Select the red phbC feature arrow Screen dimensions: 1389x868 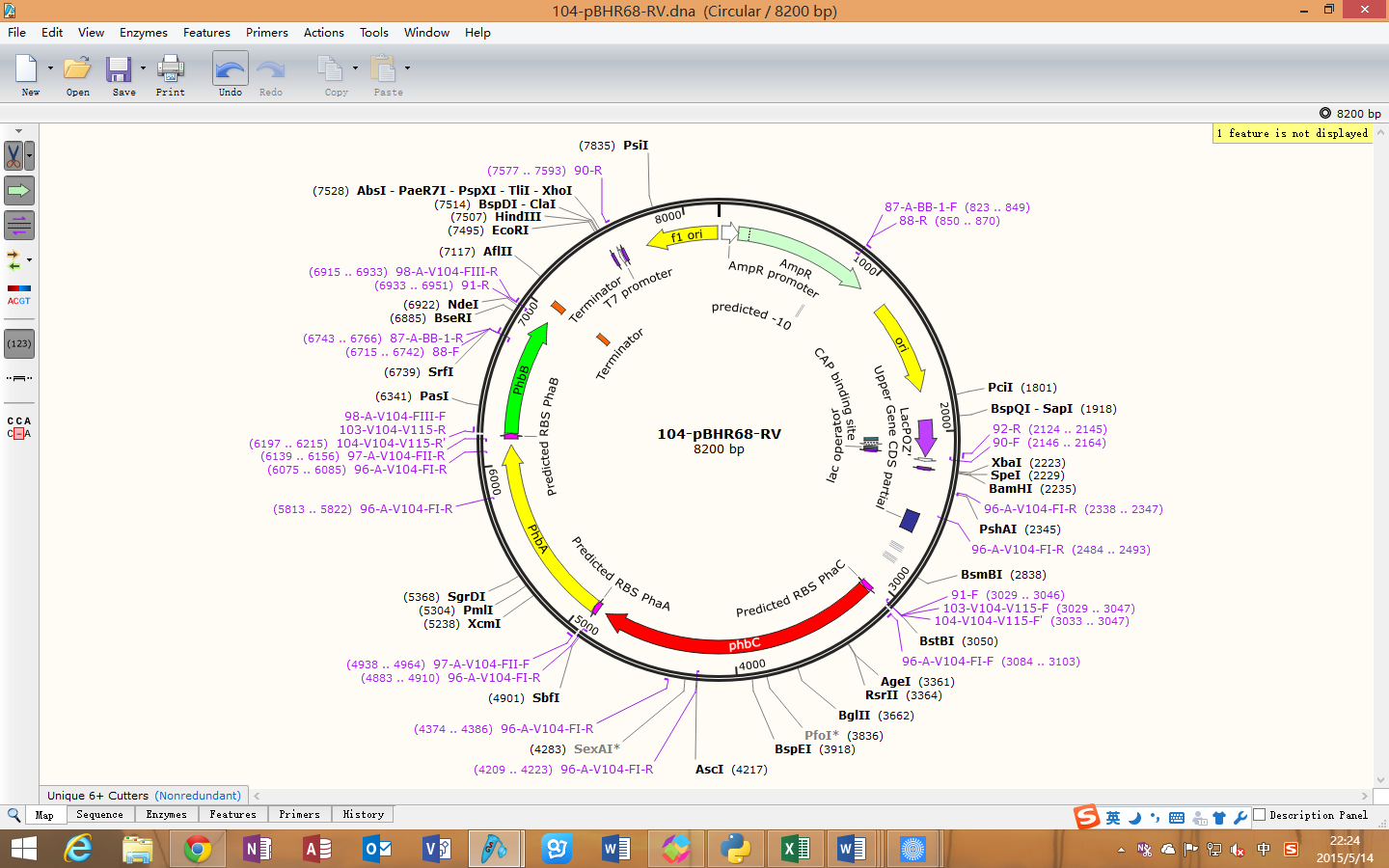(743, 642)
